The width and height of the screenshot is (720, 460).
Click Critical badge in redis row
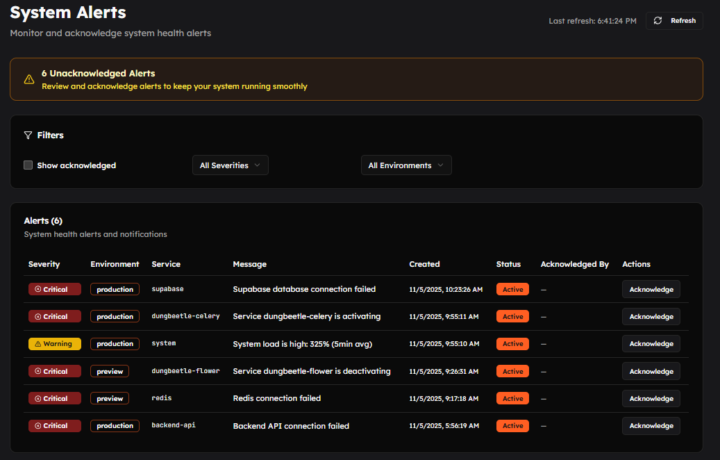pyautogui.click(x=55, y=398)
